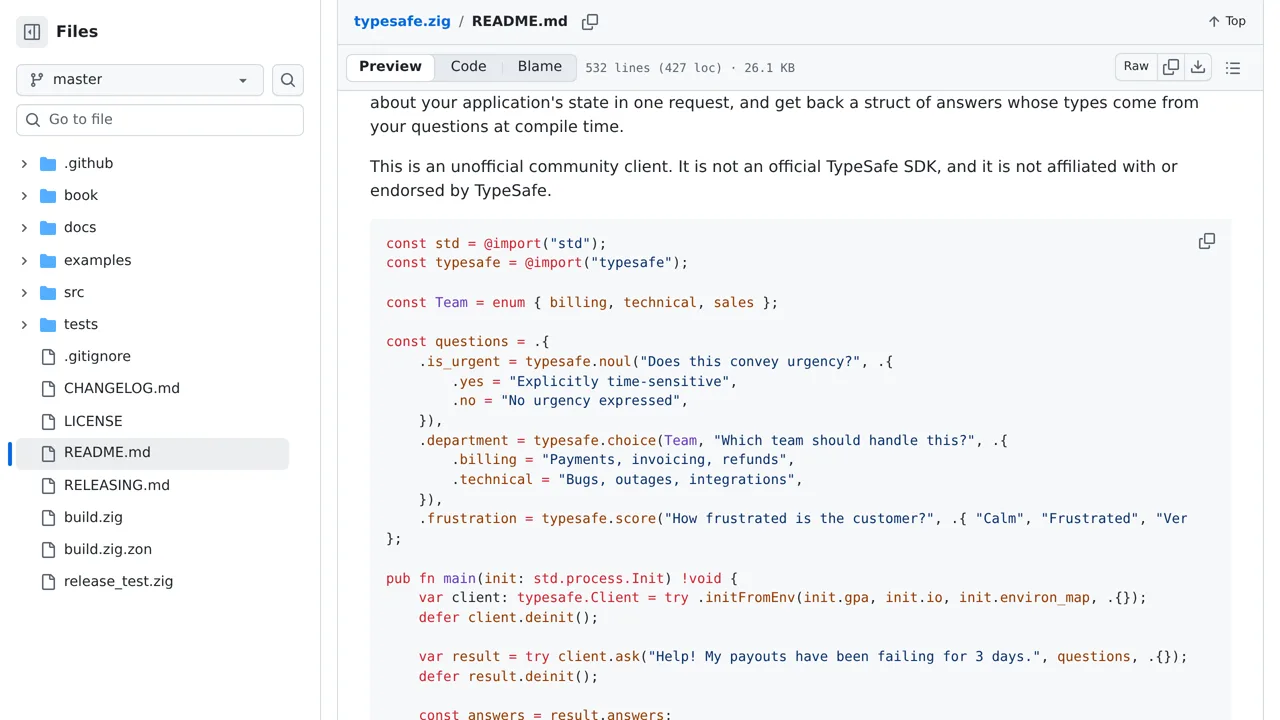Open release_test.zig file
The height and width of the screenshot is (720, 1280).
coord(118,581)
